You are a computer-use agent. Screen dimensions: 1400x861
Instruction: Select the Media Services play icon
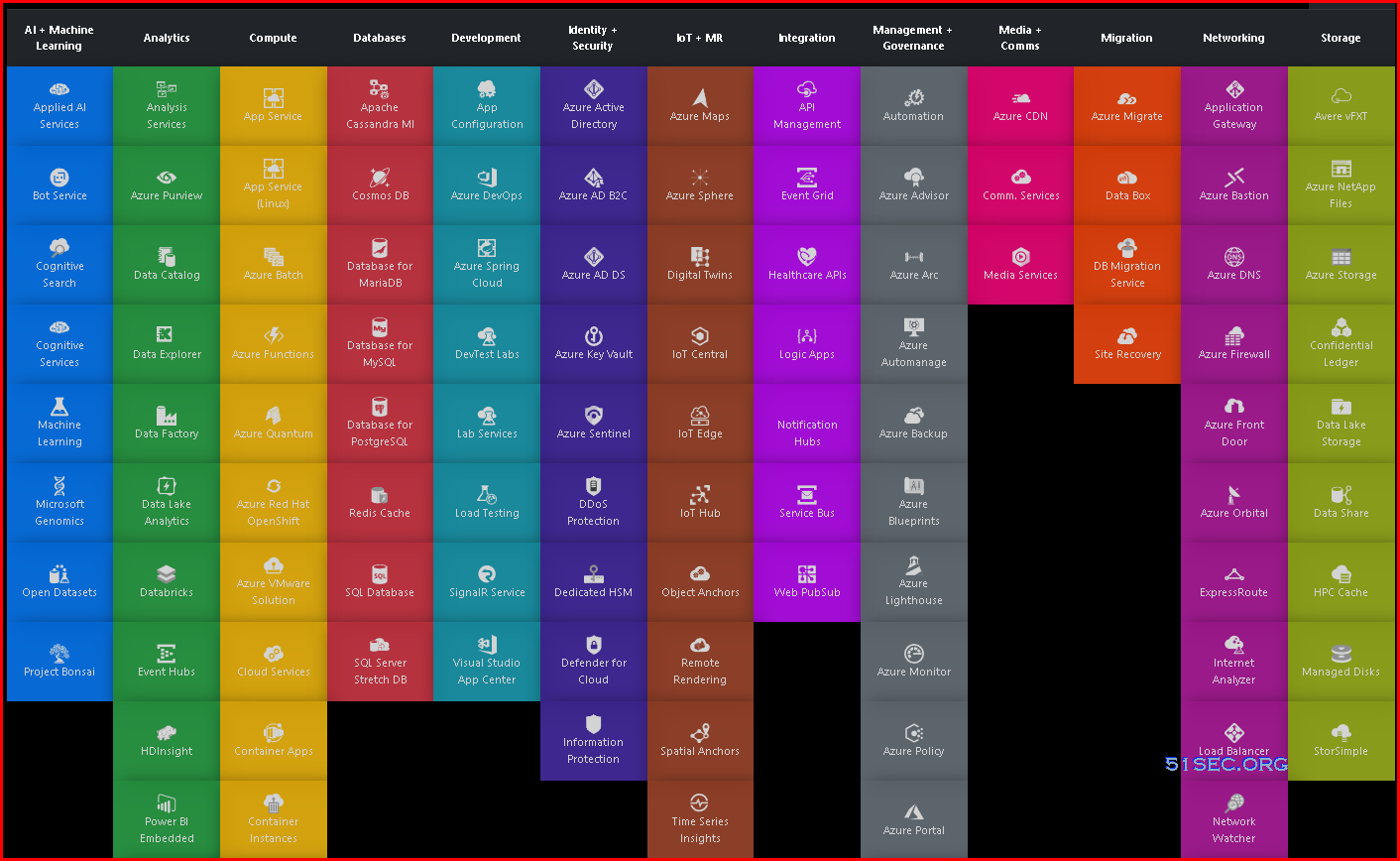pos(1020,257)
